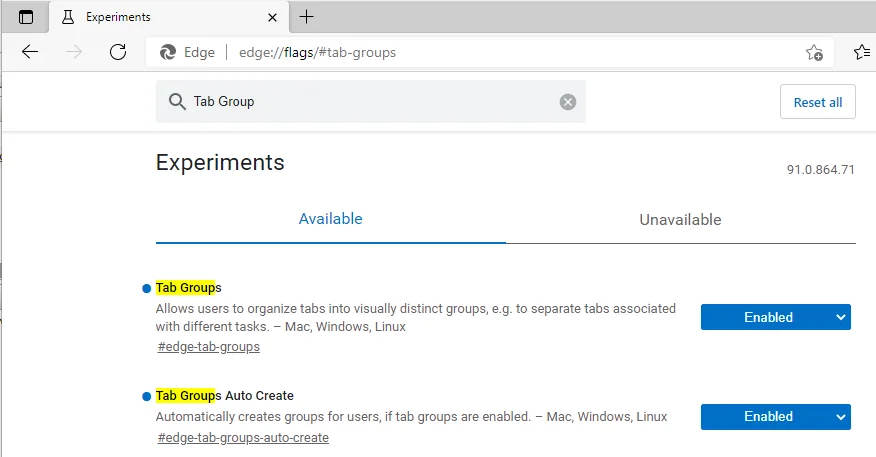Click the address bar URL edge://flags/#tab-groups
The height and width of the screenshot is (457, 876).
[x=317, y=53]
